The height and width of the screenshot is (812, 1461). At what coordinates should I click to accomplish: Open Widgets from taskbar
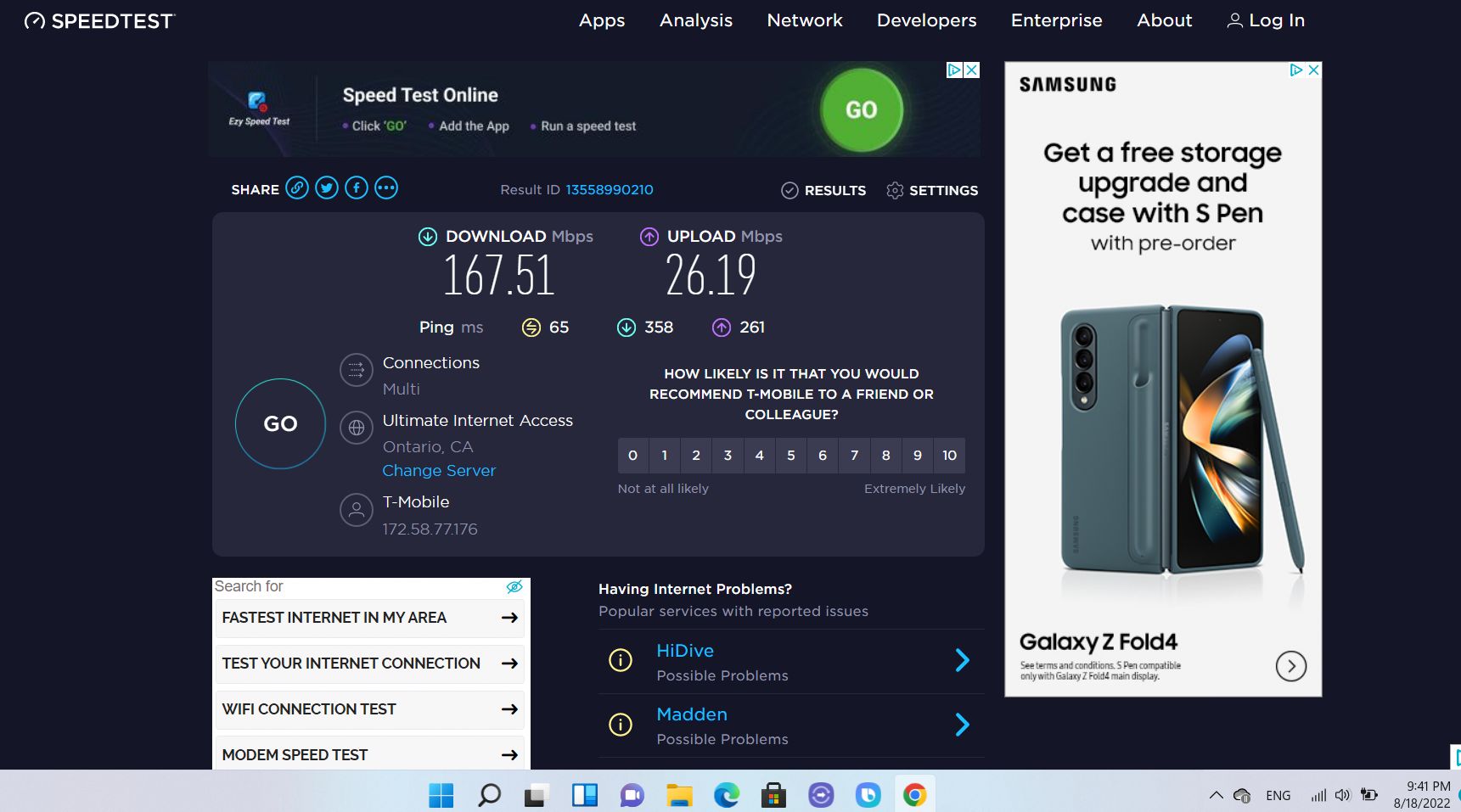[x=585, y=795]
